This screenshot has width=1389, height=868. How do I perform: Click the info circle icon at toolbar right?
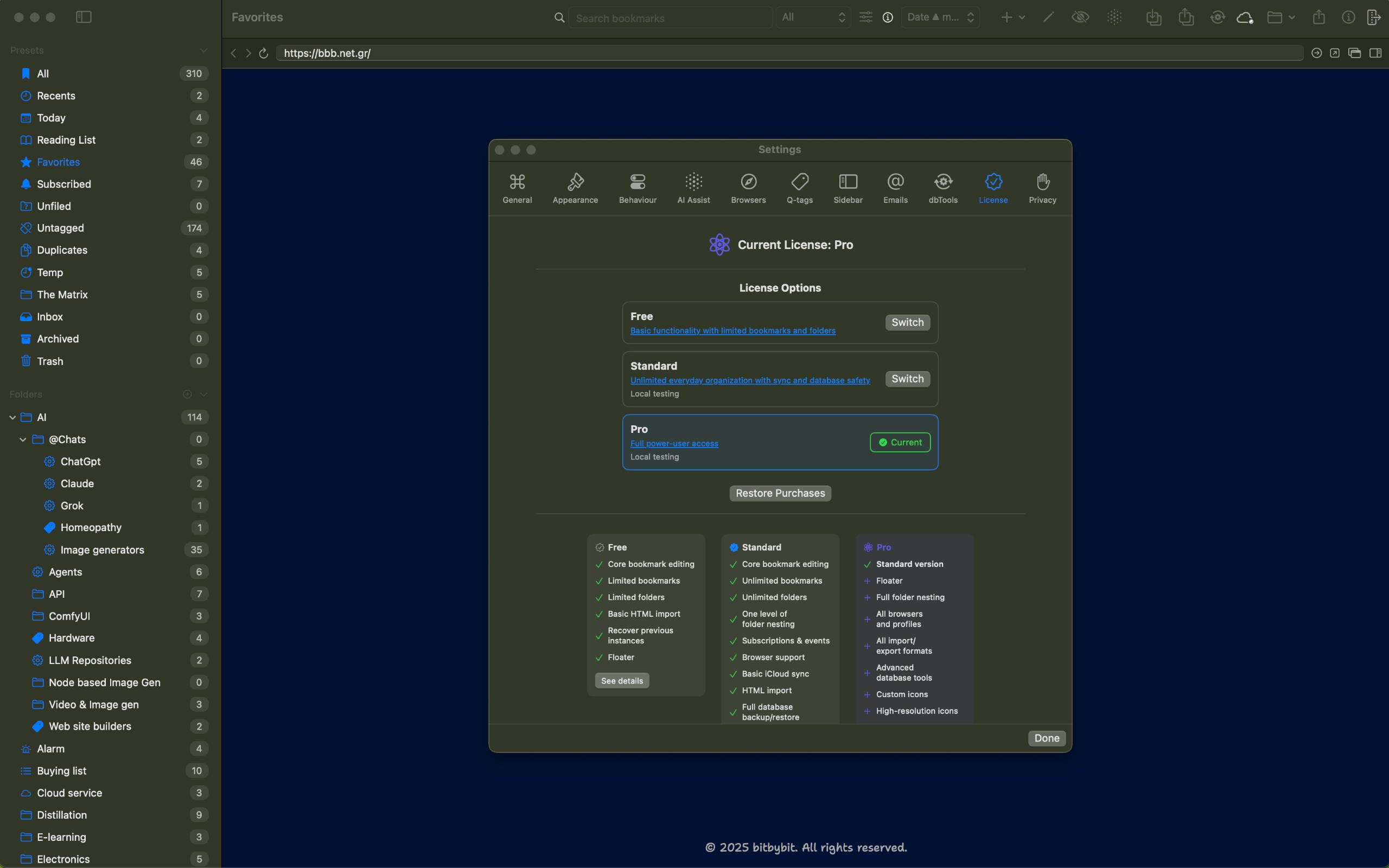point(1348,17)
